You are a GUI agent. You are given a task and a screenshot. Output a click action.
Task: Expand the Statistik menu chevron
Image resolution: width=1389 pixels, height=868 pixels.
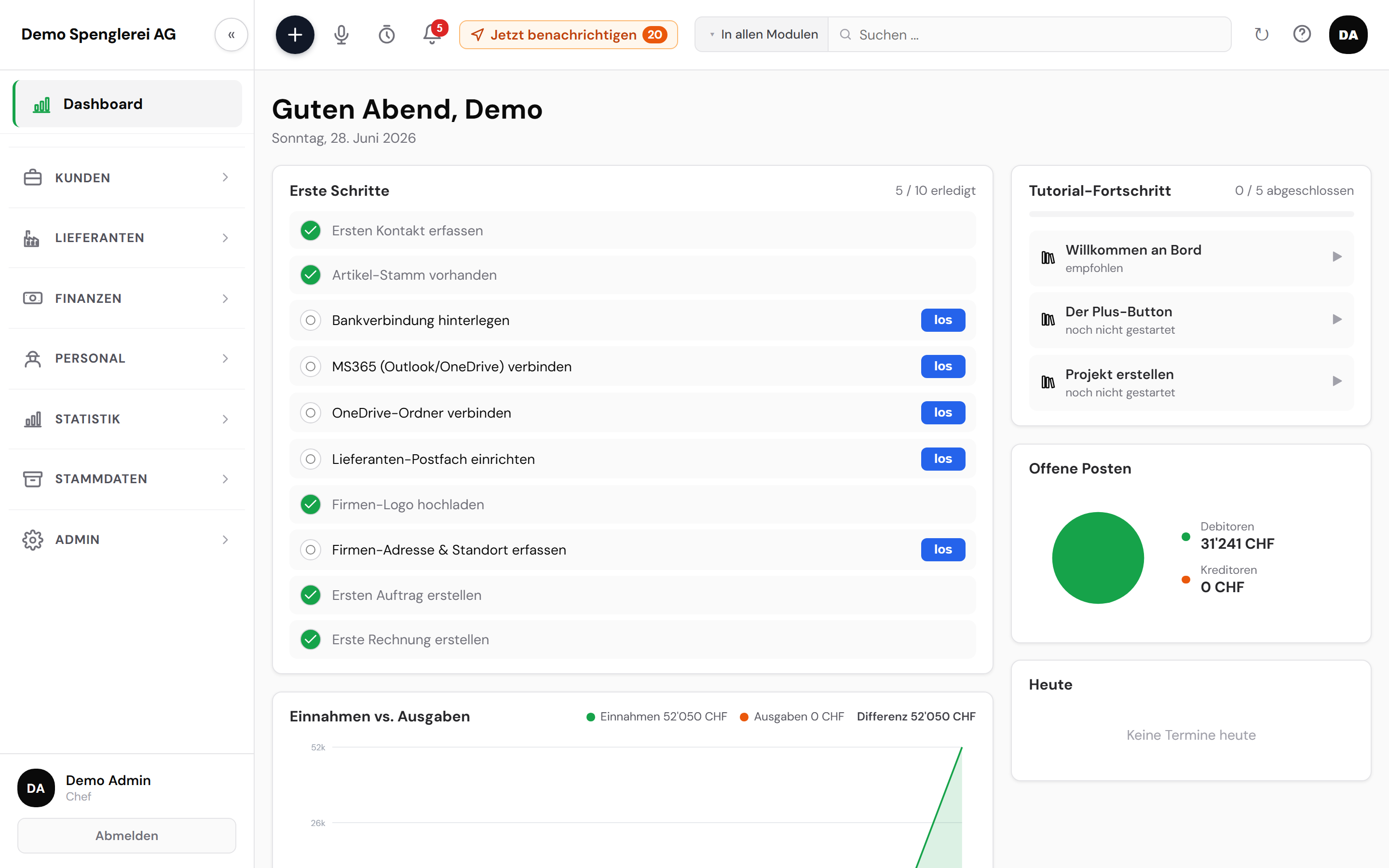click(x=225, y=419)
